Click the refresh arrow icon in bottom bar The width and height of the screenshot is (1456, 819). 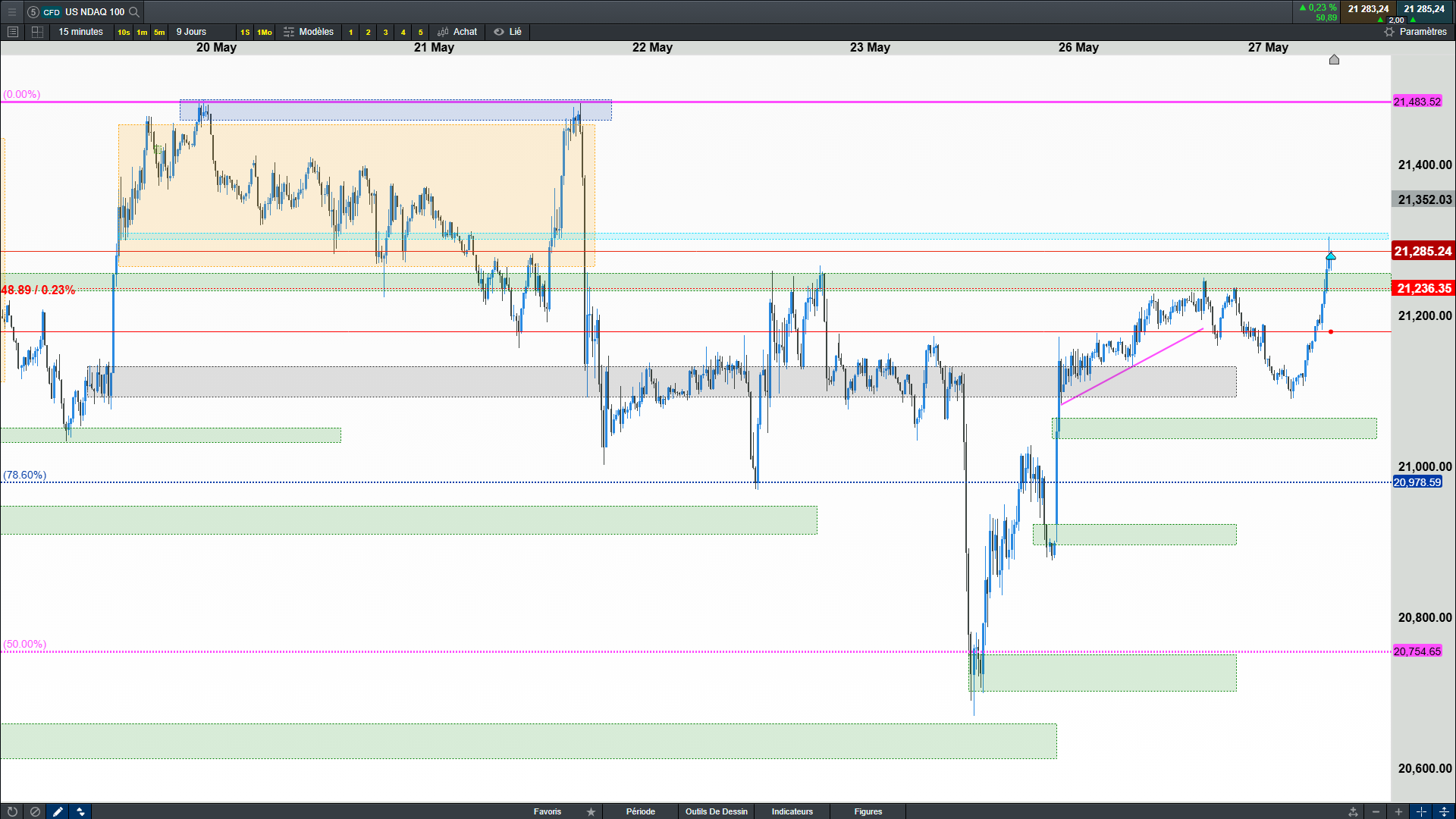point(12,811)
